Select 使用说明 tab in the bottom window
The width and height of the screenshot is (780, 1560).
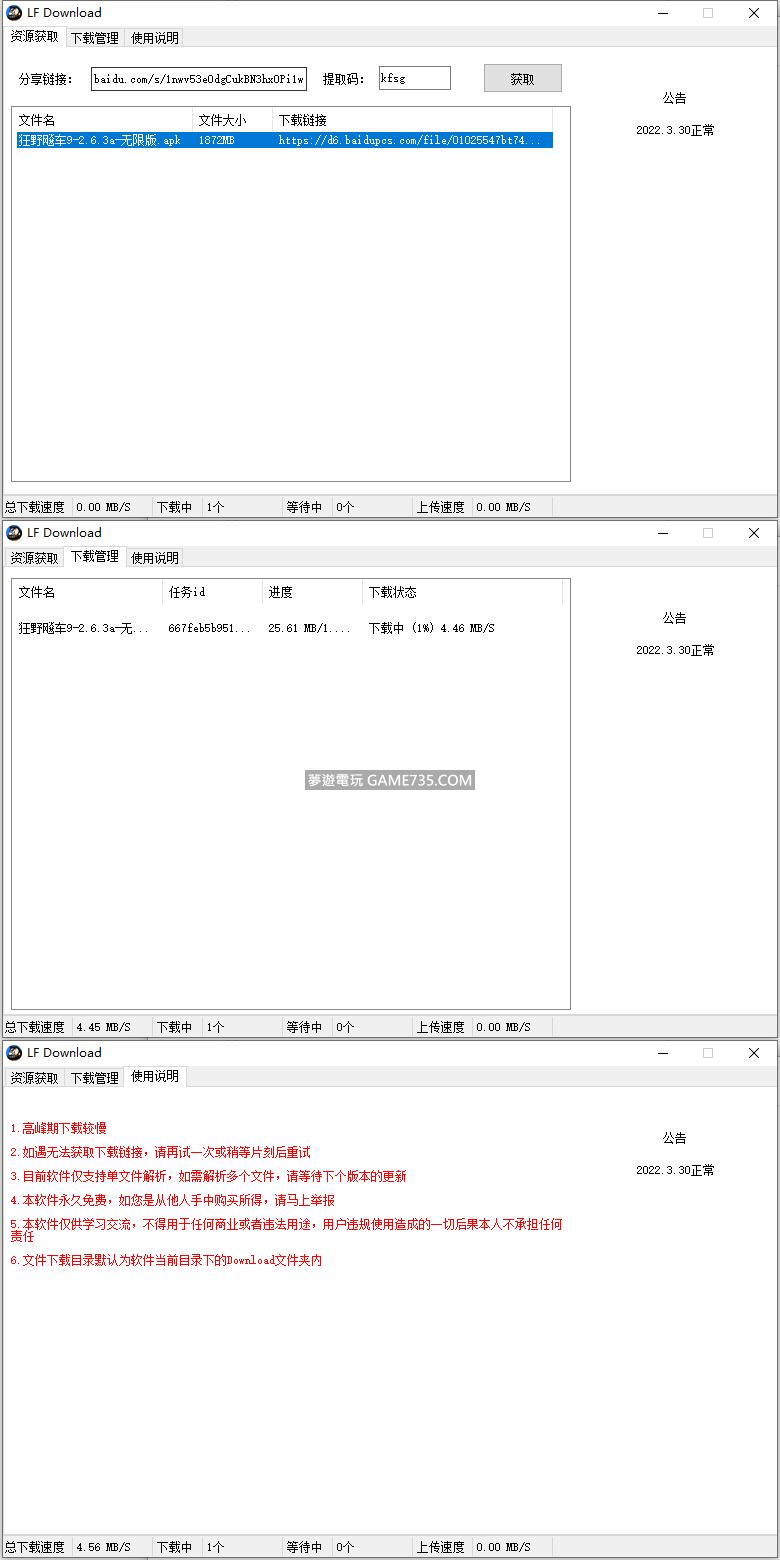tap(155, 1076)
